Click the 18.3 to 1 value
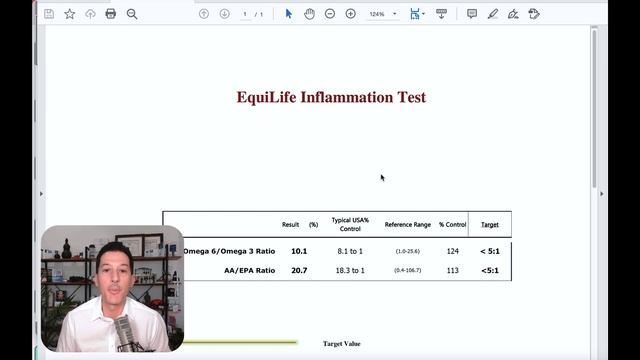Screen dimensions: 640x360 click(350, 270)
